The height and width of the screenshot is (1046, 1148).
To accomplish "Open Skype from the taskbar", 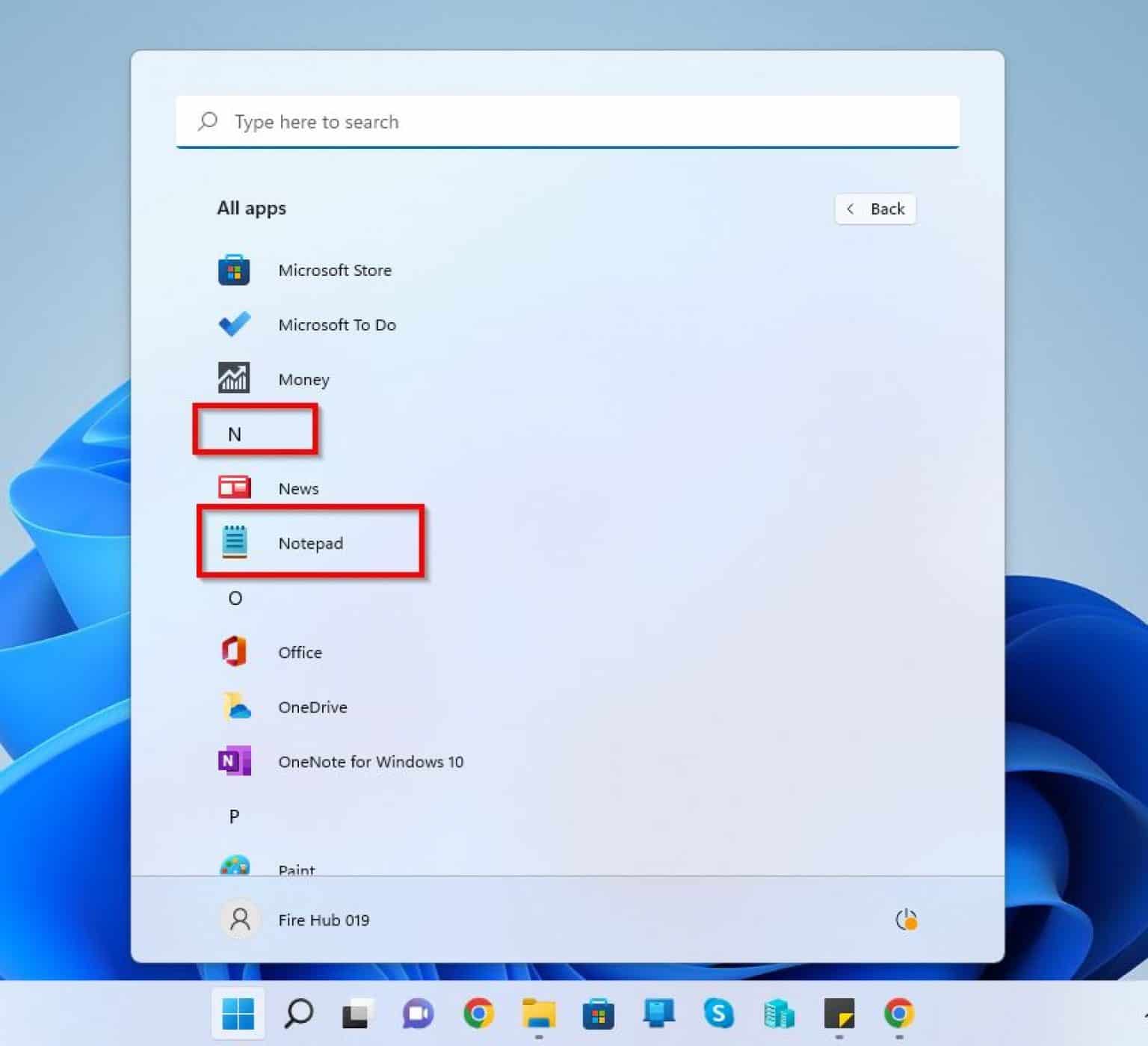I will [717, 1015].
